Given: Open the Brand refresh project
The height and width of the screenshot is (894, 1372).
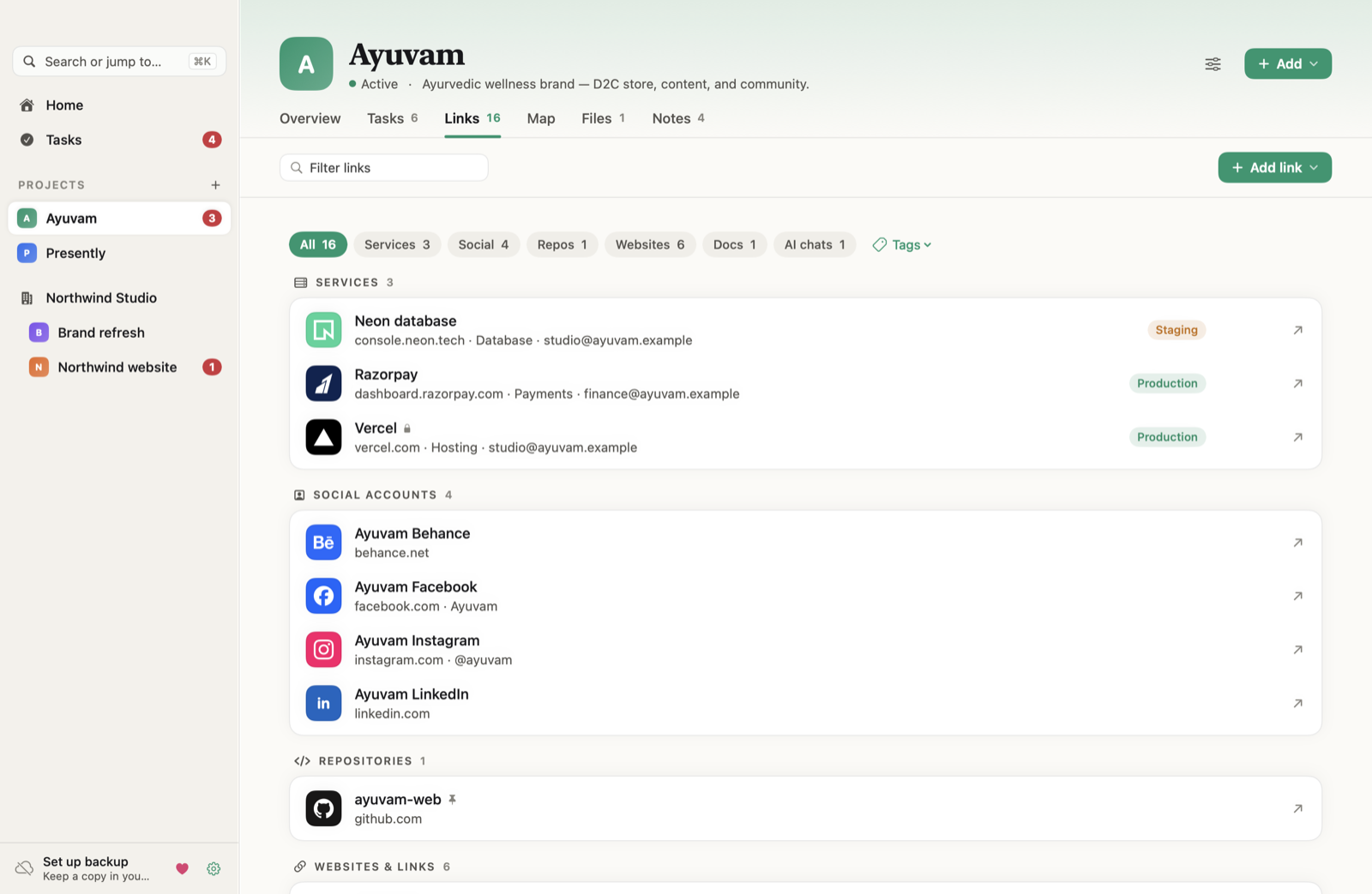Looking at the screenshot, I should tap(119, 333).
